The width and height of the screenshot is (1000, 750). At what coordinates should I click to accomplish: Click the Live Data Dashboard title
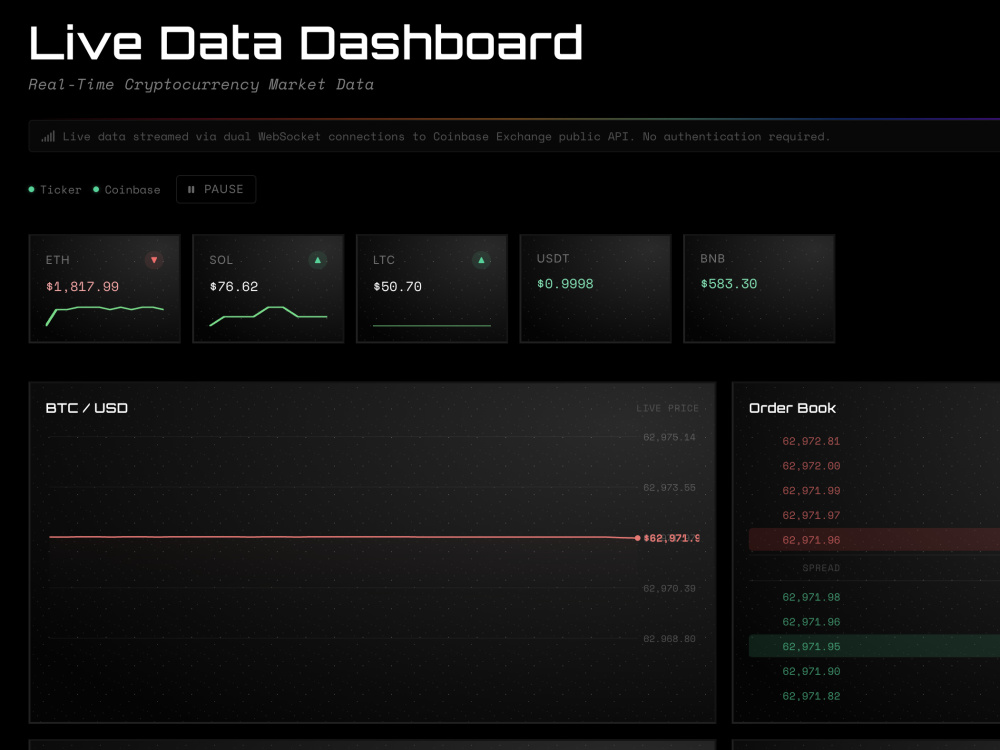point(305,43)
